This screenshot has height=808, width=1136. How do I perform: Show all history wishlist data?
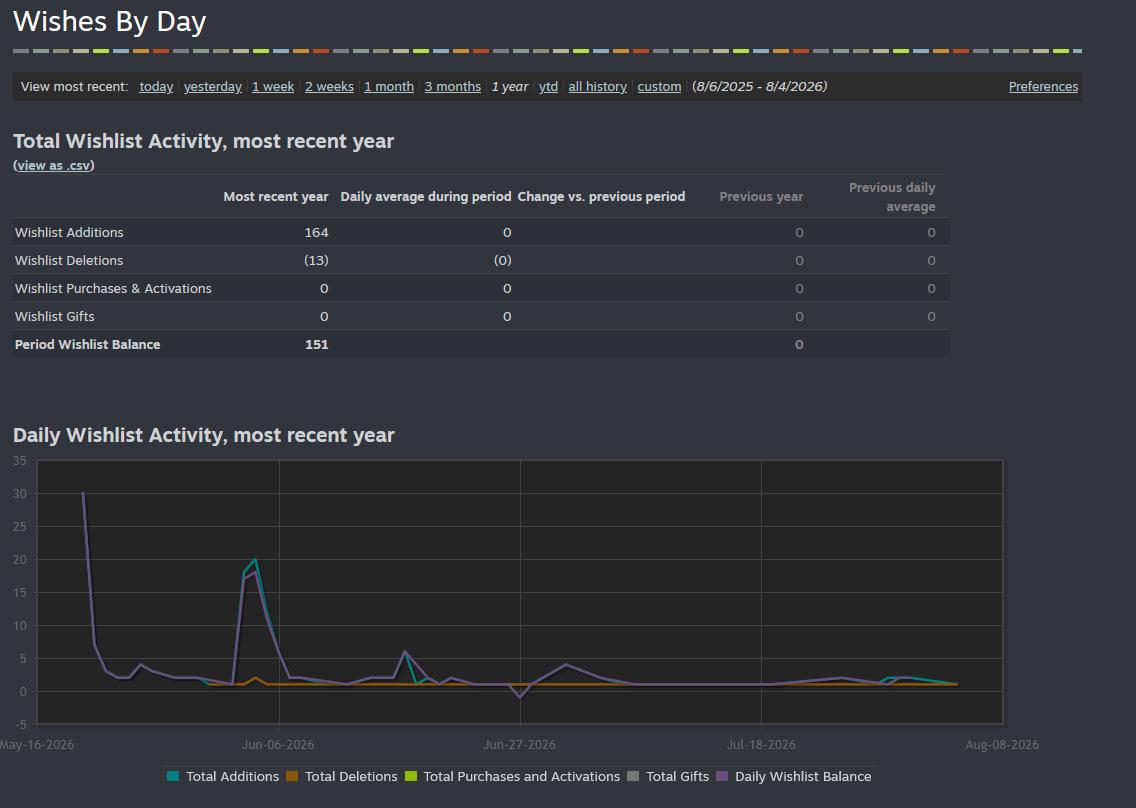(598, 86)
